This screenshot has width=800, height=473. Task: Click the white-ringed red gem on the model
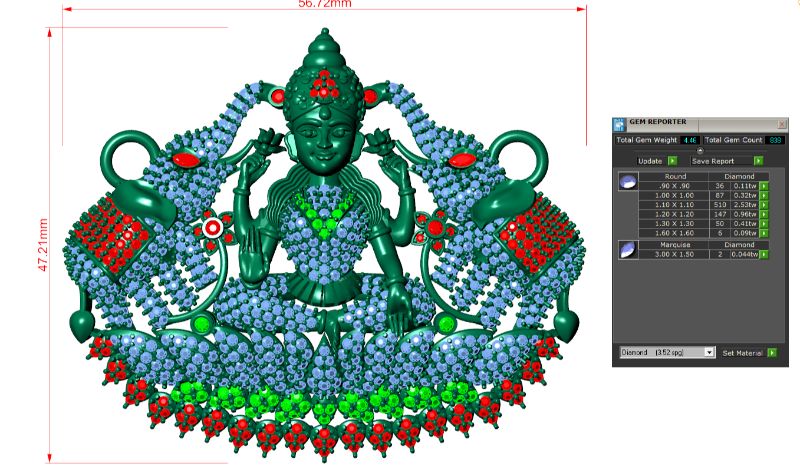[212, 228]
